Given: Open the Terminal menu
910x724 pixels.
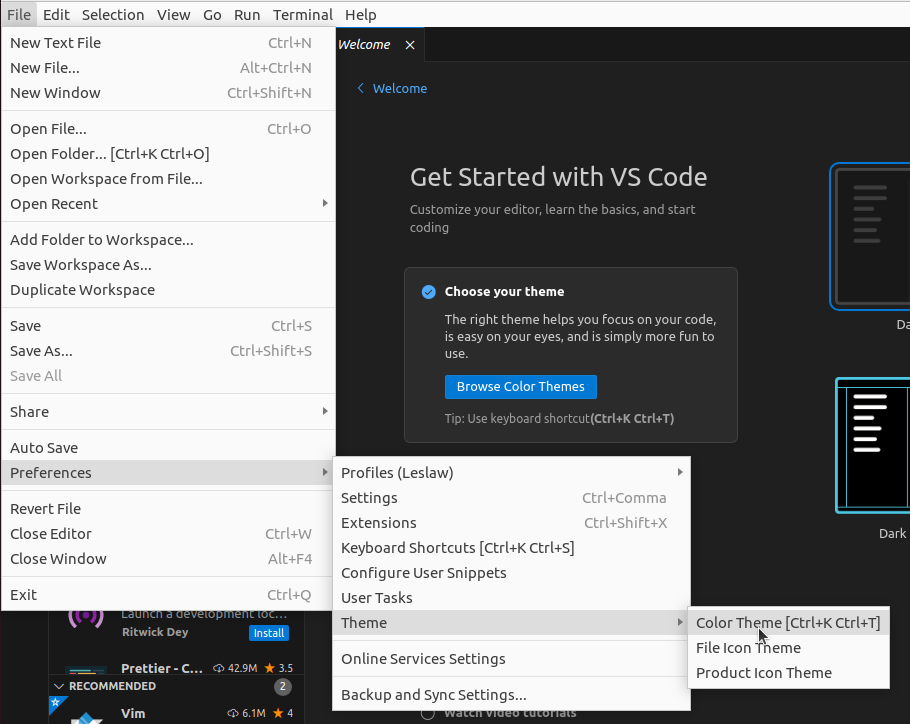Looking at the screenshot, I should [x=303, y=15].
